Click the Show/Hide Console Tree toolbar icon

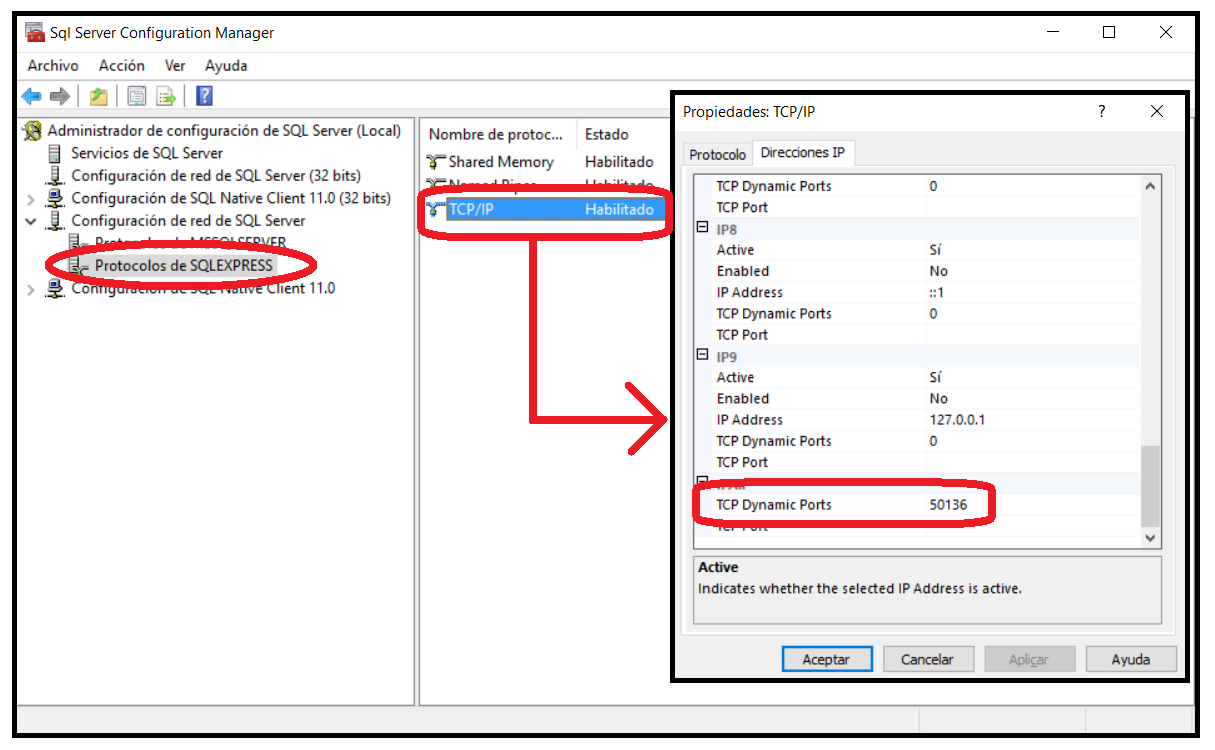click(136, 96)
